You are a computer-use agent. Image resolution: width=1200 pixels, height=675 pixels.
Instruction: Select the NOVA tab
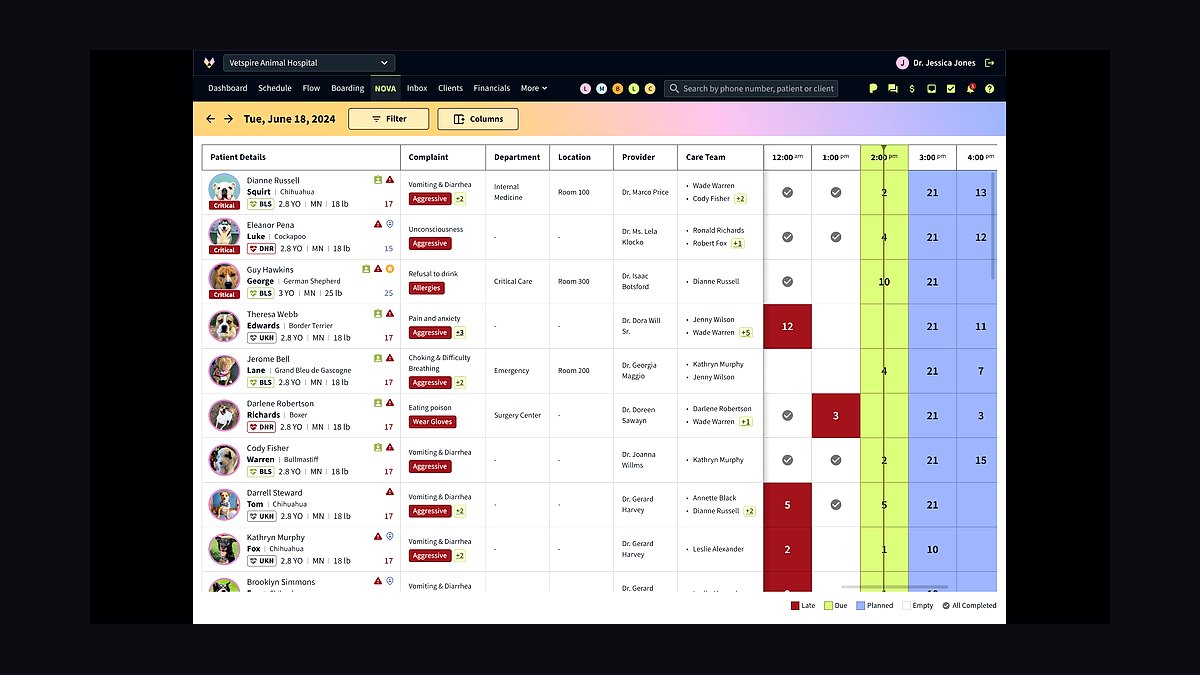tap(385, 88)
